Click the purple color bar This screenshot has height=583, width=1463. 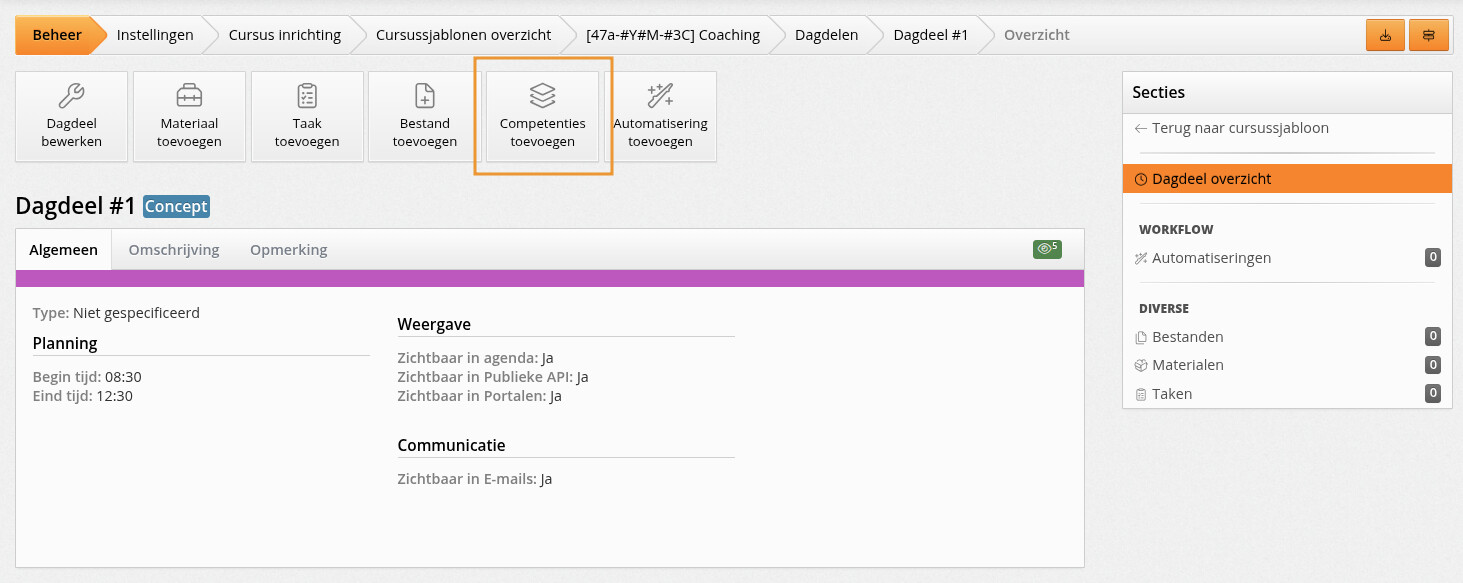[x=550, y=278]
